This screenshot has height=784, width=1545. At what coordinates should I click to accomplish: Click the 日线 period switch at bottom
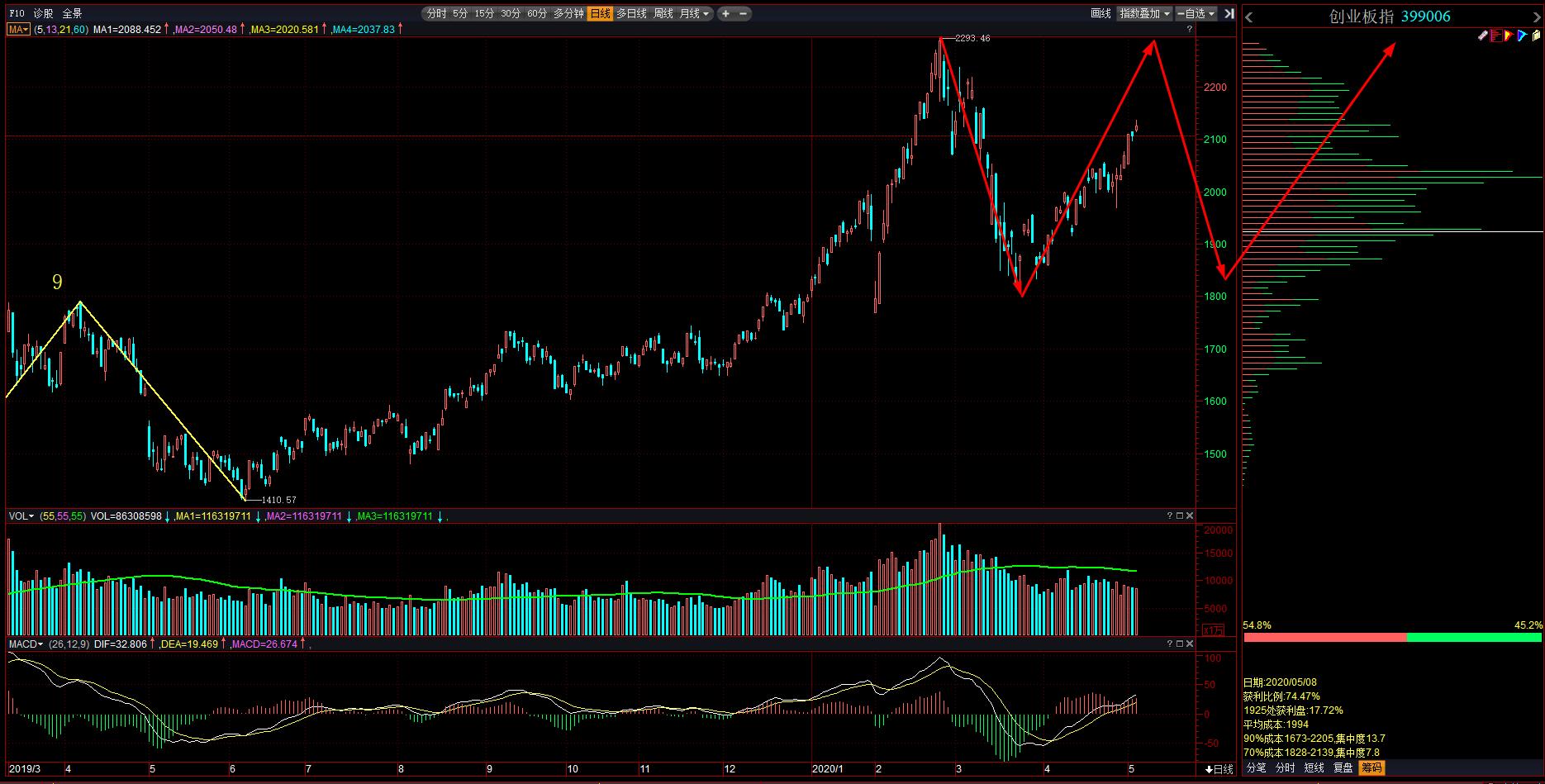coord(1219,769)
